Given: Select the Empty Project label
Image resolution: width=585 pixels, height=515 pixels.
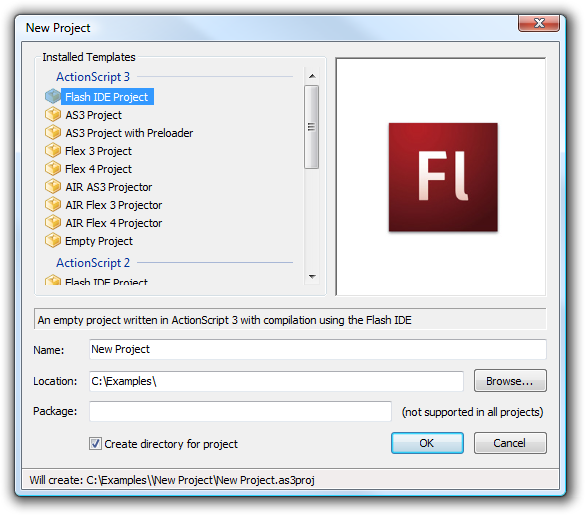Looking at the screenshot, I should pos(98,241).
